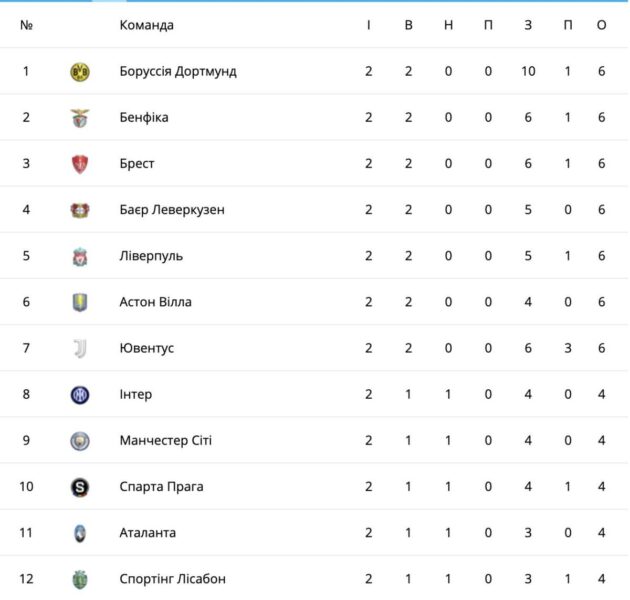630x600 pixels.
Task: Open the Боруссія Дортмунд team link
Action: click(x=178, y=72)
